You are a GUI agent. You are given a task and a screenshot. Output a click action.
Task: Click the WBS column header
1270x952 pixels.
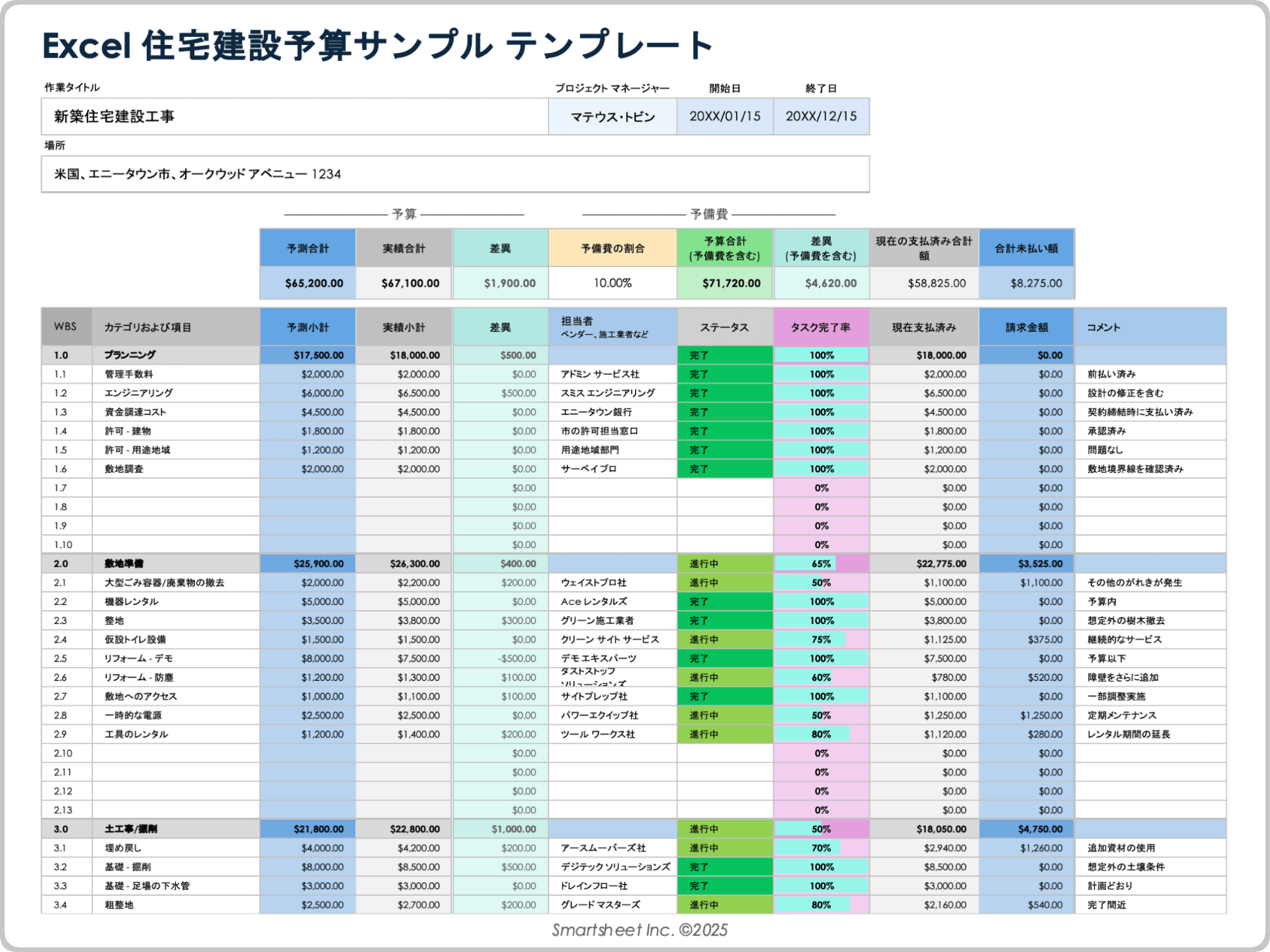pos(64,326)
